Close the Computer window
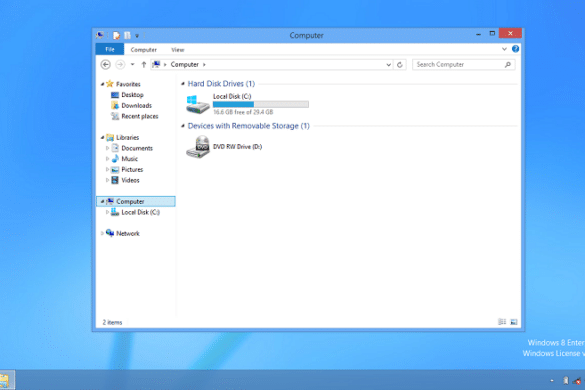 510,34
